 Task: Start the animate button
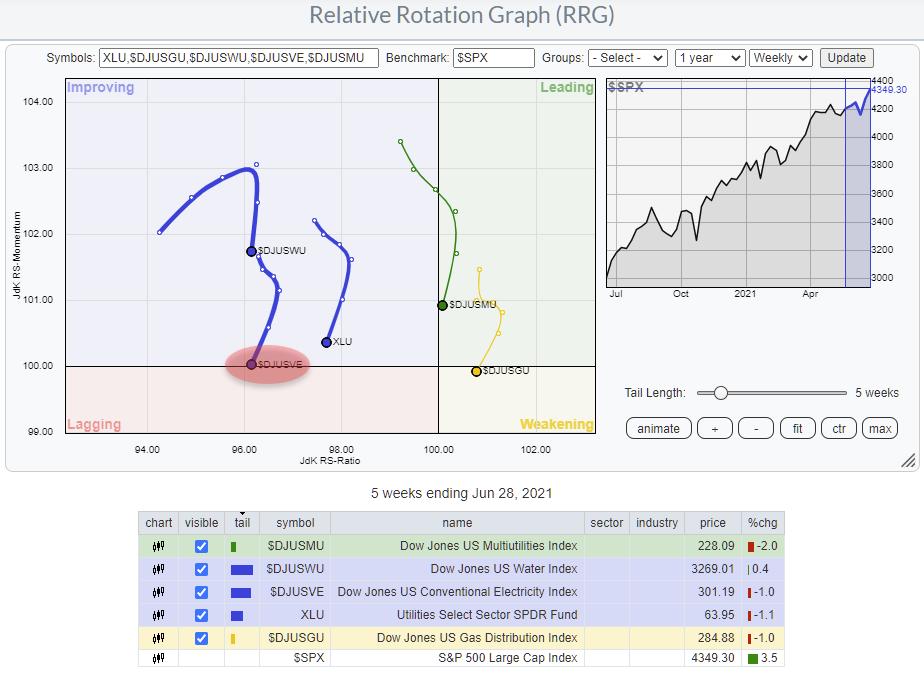click(x=658, y=428)
